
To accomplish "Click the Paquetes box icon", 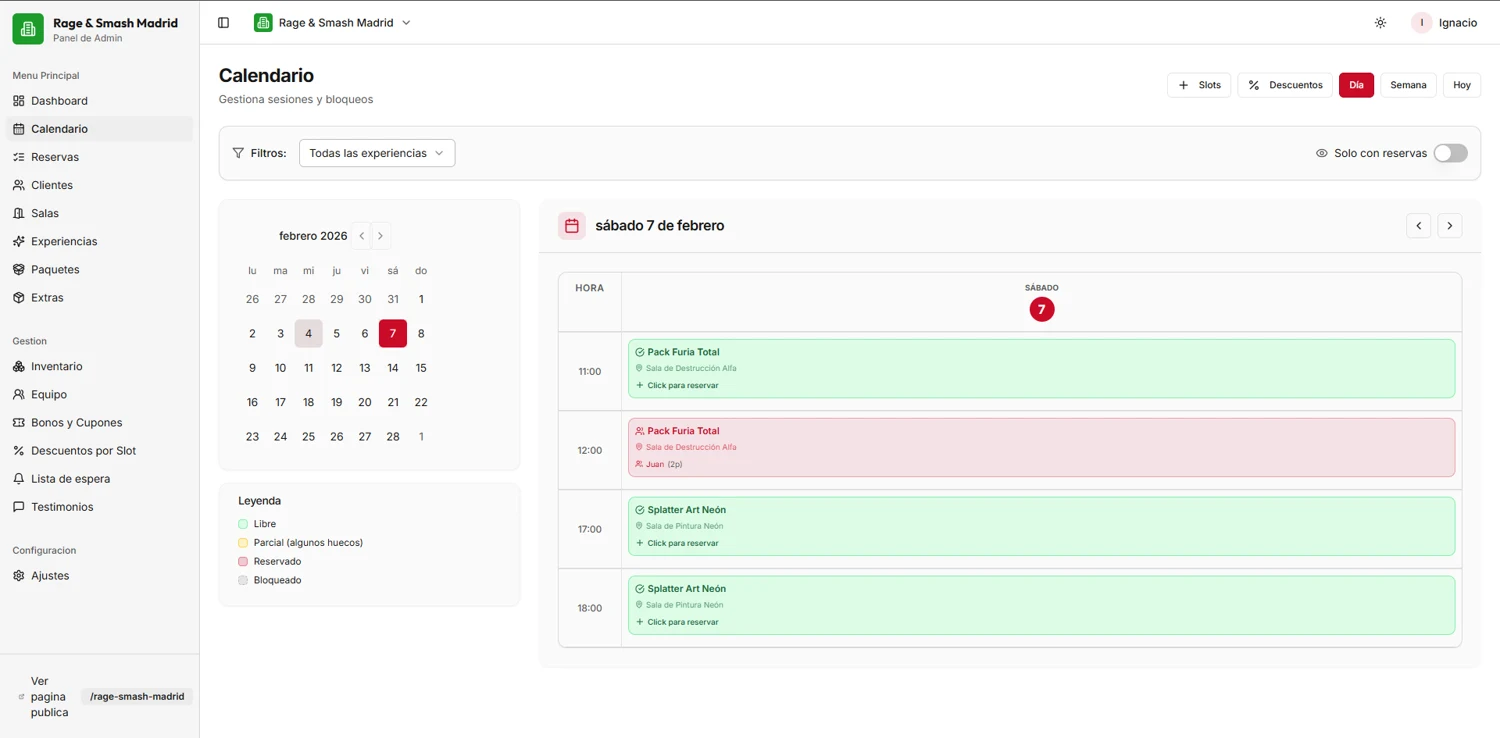I will (x=19, y=269).
